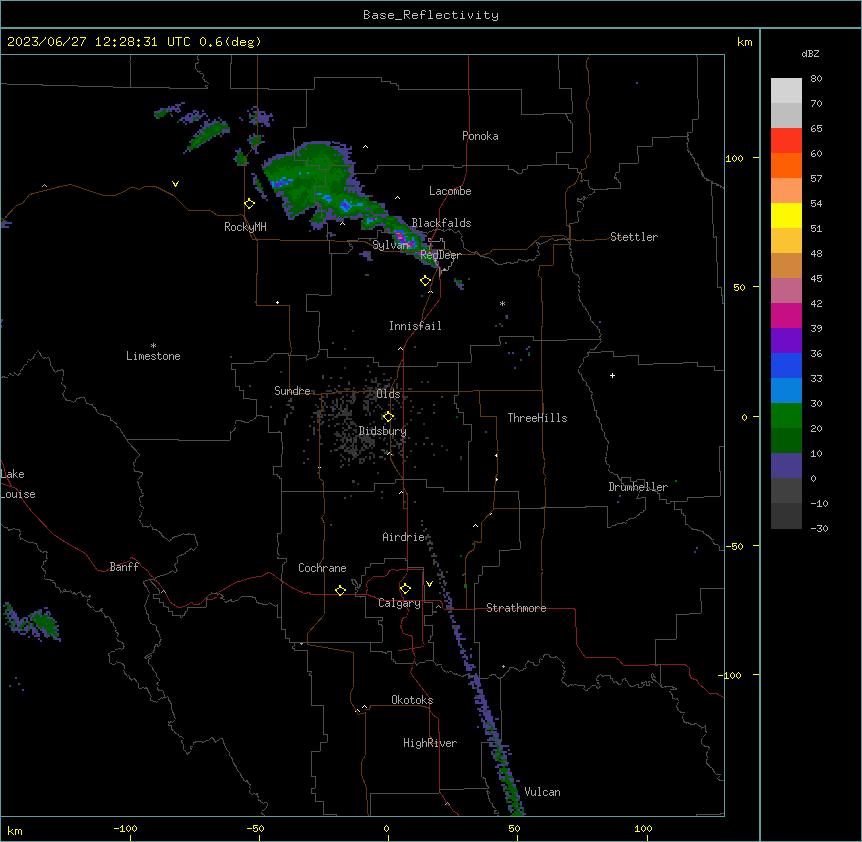Select the yellow diamond marker above Calgary label
Image resolution: width=862 pixels, height=842 pixels.
405,589
